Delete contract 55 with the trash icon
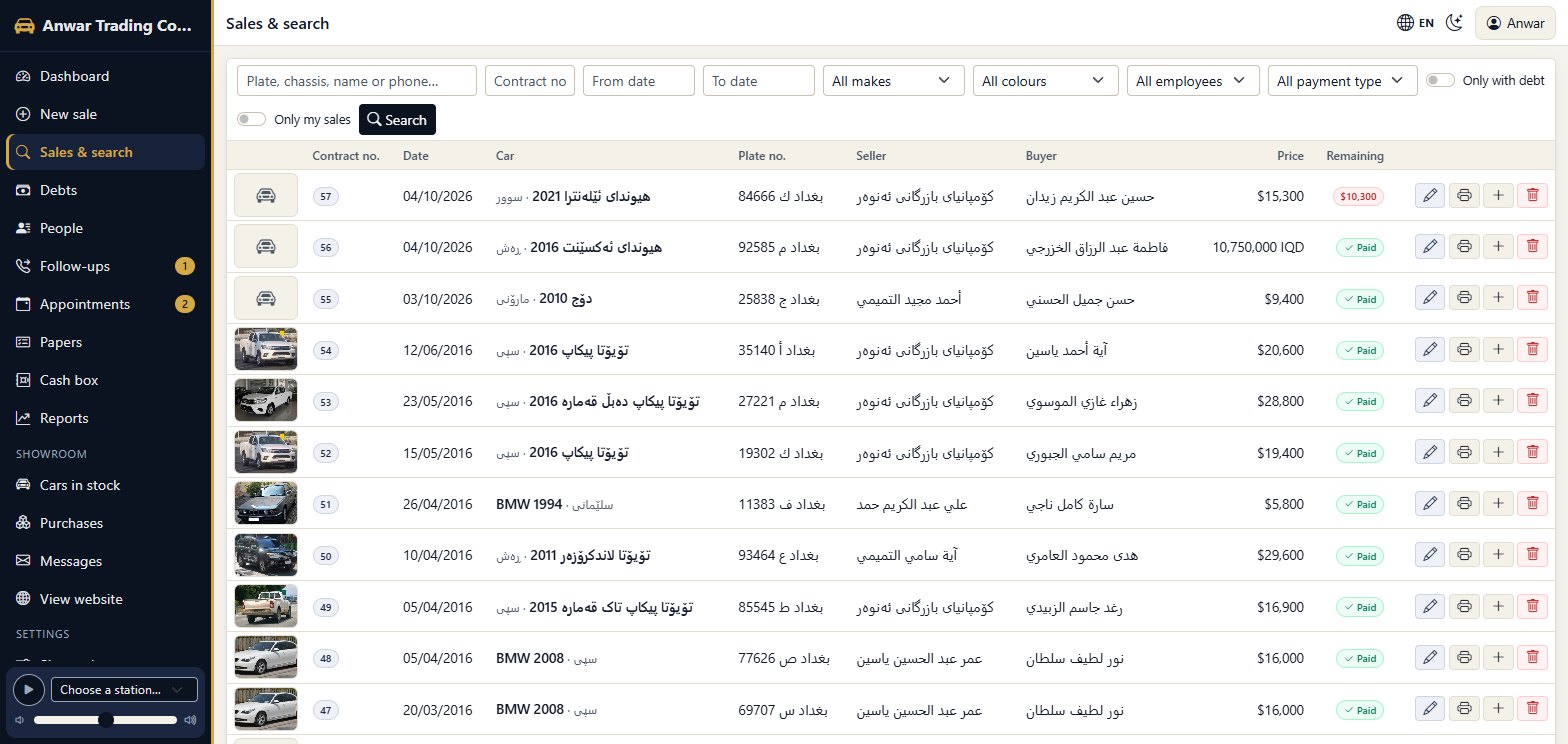1568x744 pixels. point(1532,298)
